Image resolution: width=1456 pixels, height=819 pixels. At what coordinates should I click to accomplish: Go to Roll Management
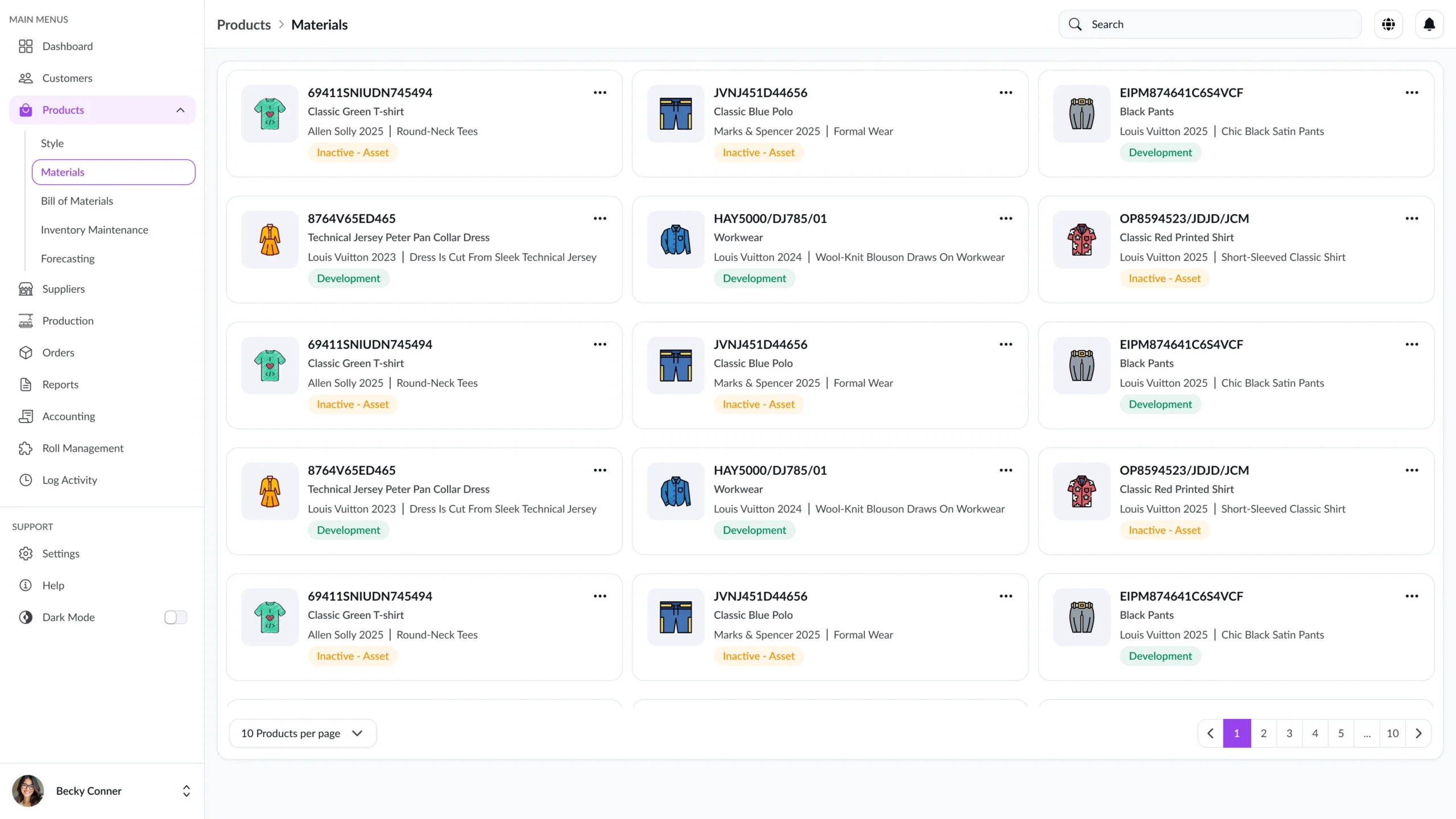[82, 448]
